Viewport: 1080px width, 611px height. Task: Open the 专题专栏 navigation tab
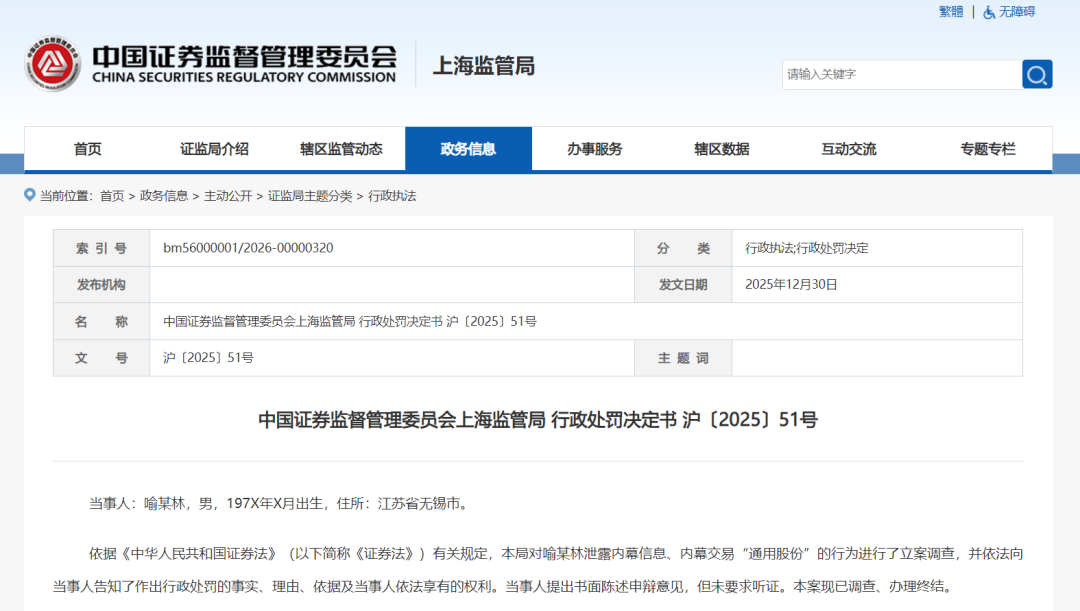988,149
